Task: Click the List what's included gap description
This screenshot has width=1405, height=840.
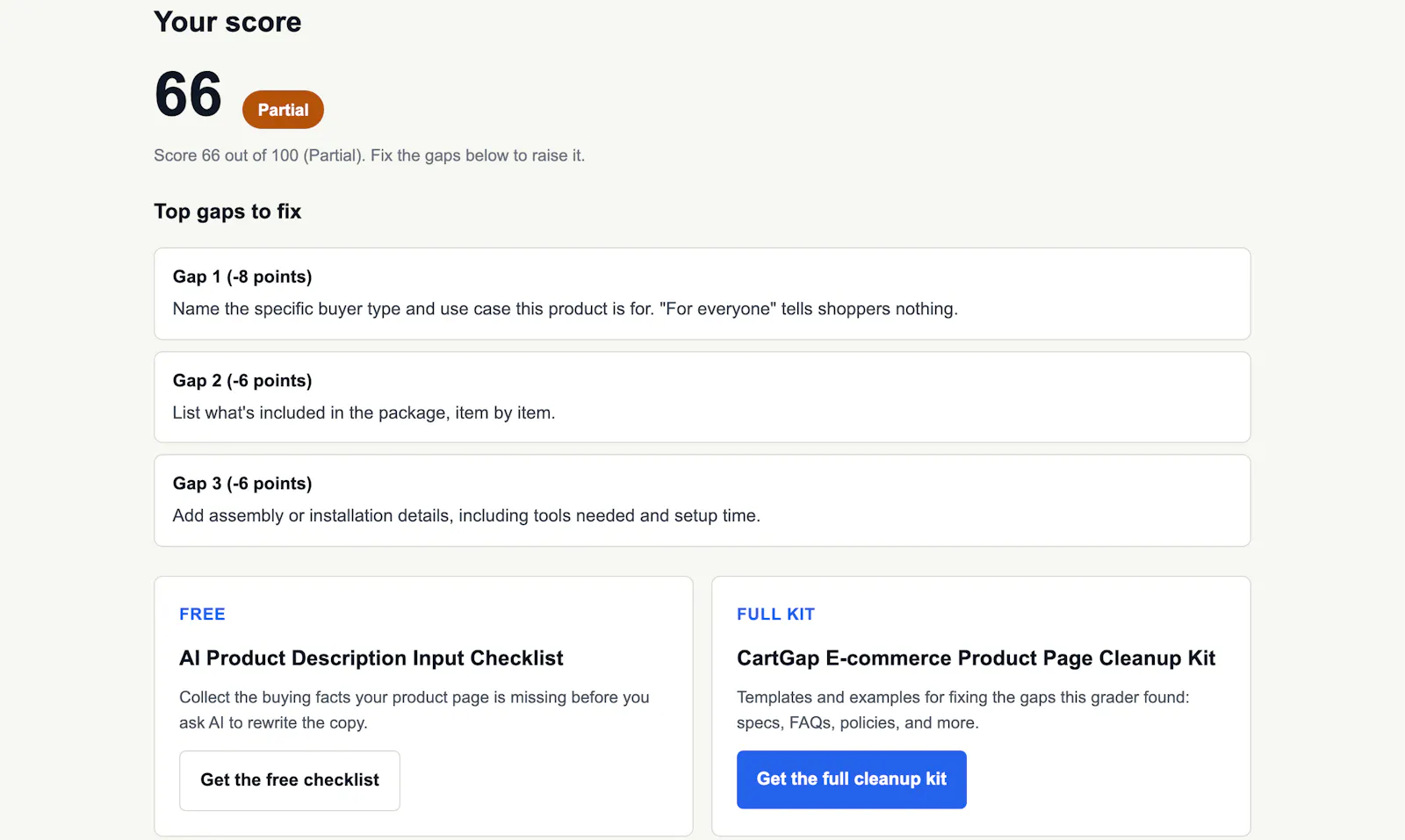Action: 364,413
